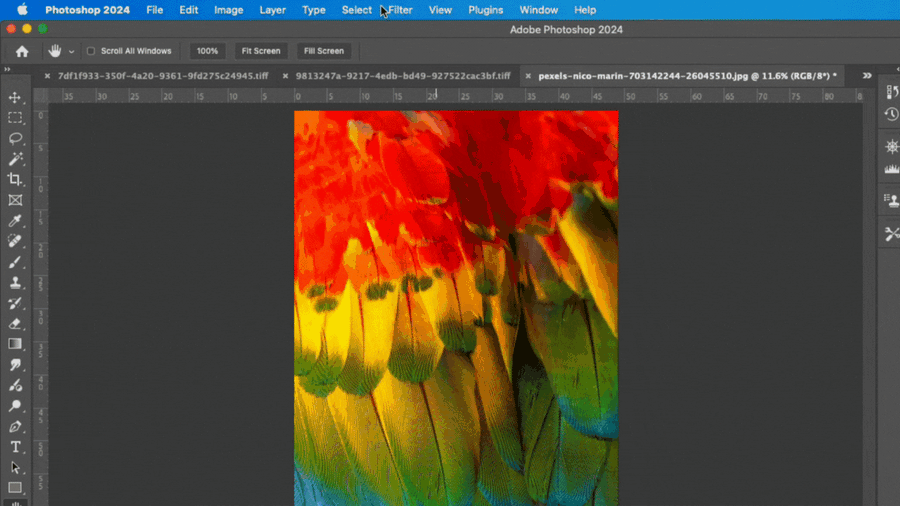Screen dimensions: 900x506
Task: Switch to pexels-nico-marin jpg tab
Action: point(688,76)
